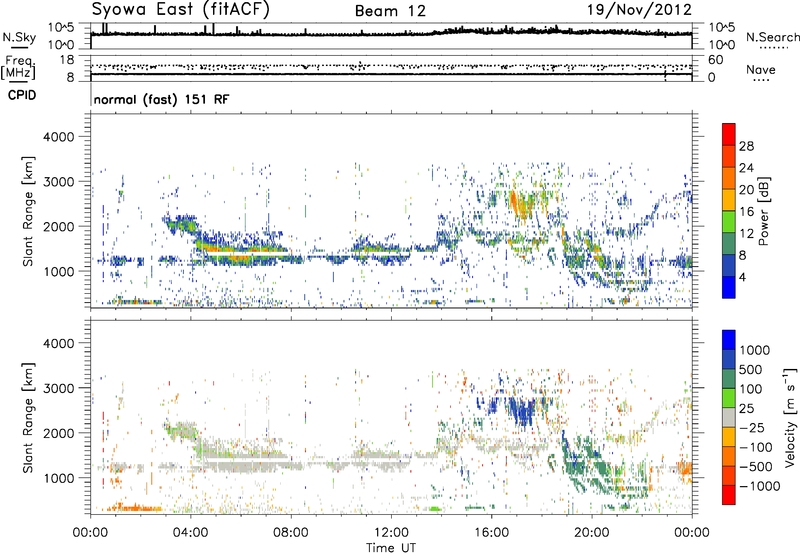Click the red top of power colorbar
This screenshot has height=554, width=800.
pyautogui.click(x=729, y=134)
